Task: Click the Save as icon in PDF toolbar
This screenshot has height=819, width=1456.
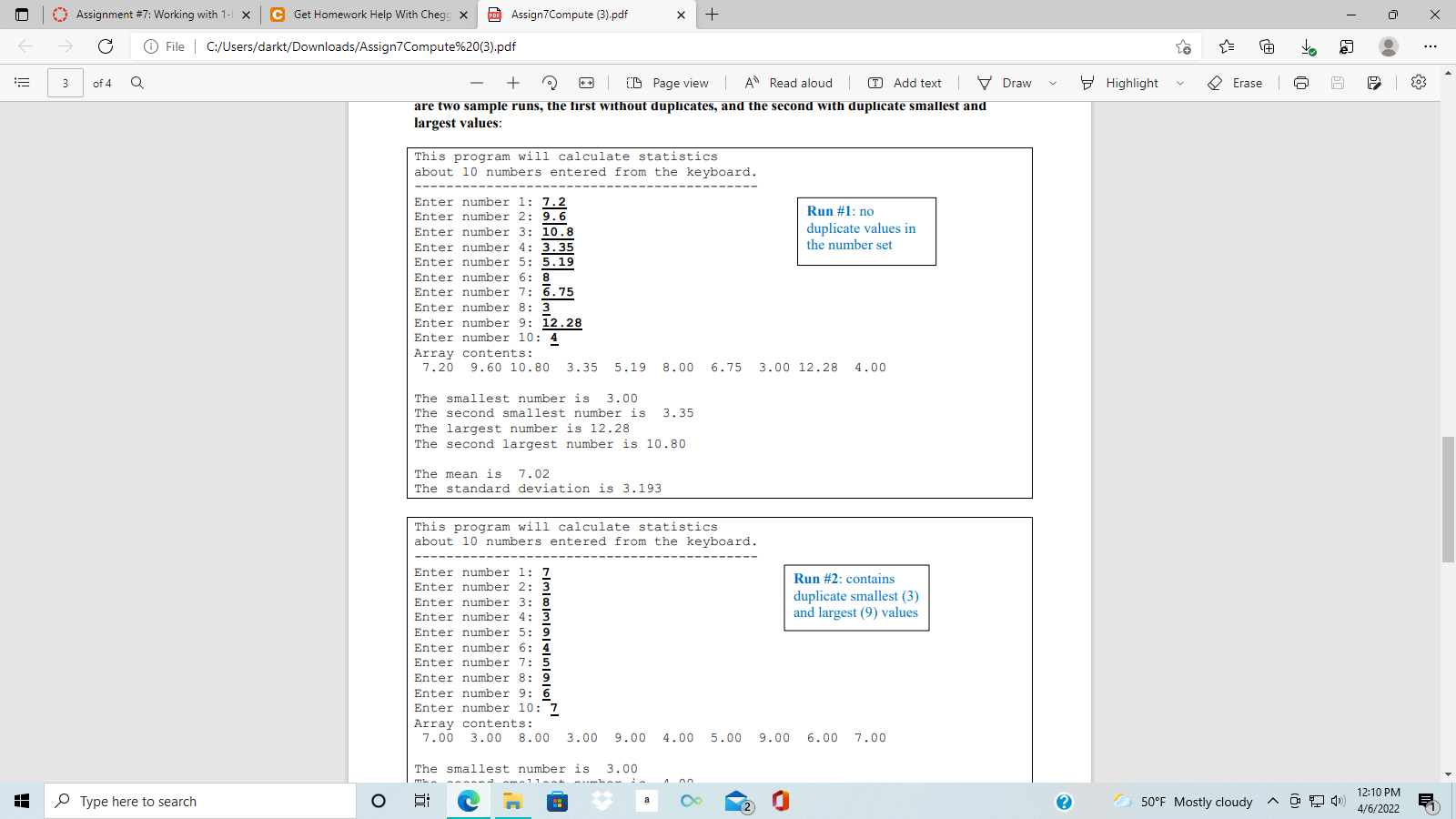Action: pyautogui.click(x=1374, y=83)
